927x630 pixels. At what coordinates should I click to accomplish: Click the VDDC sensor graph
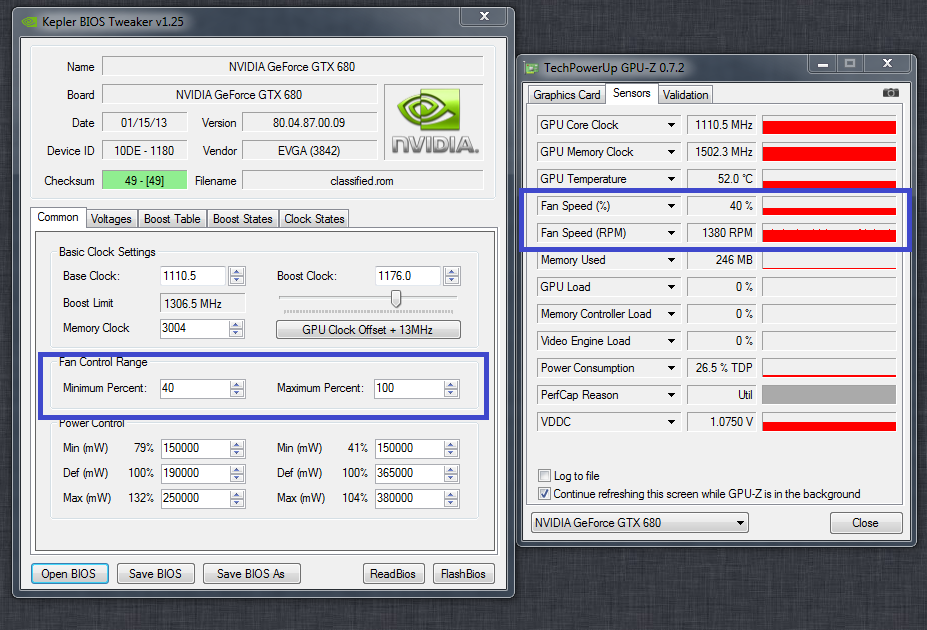click(x=829, y=421)
